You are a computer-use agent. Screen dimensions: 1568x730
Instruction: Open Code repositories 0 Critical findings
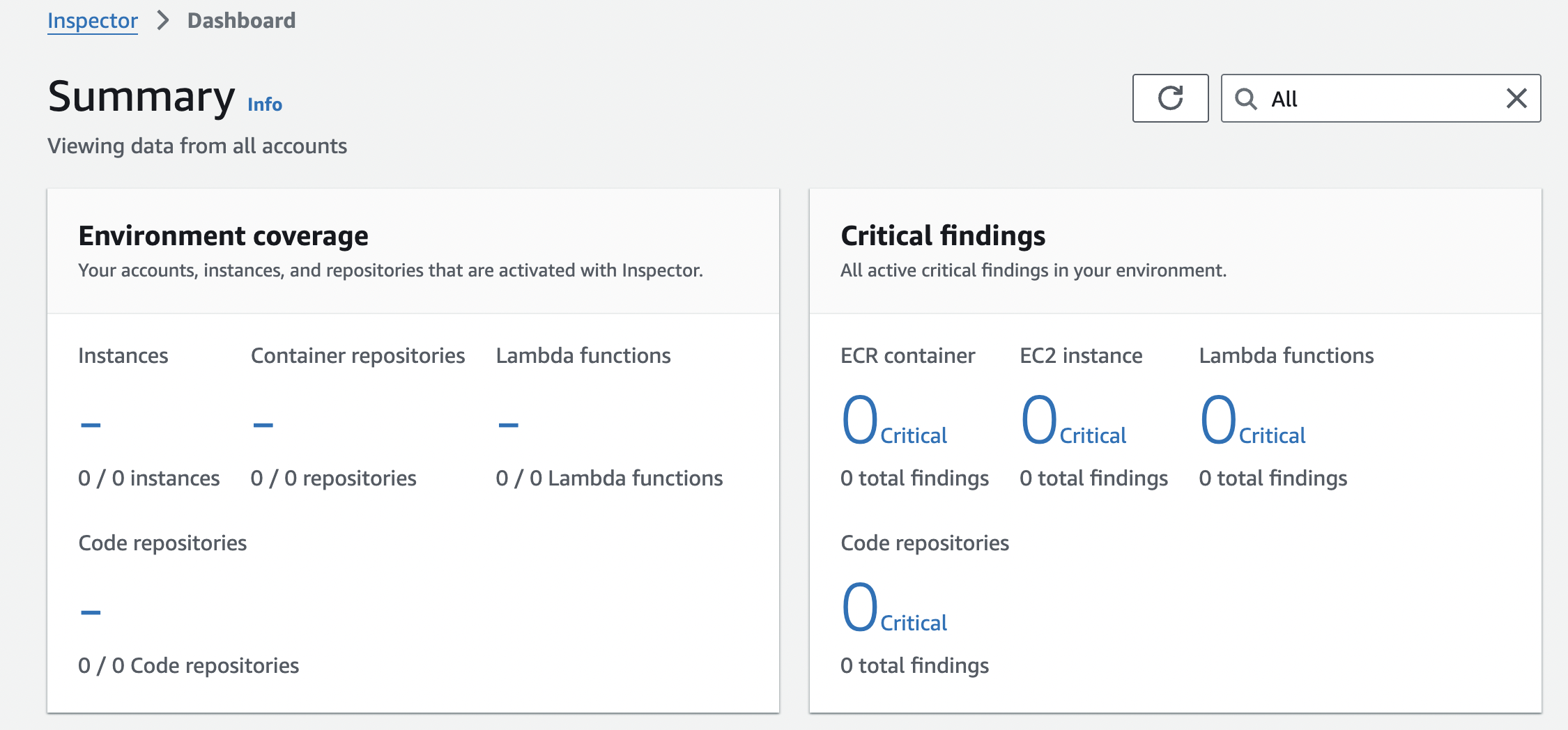894,608
